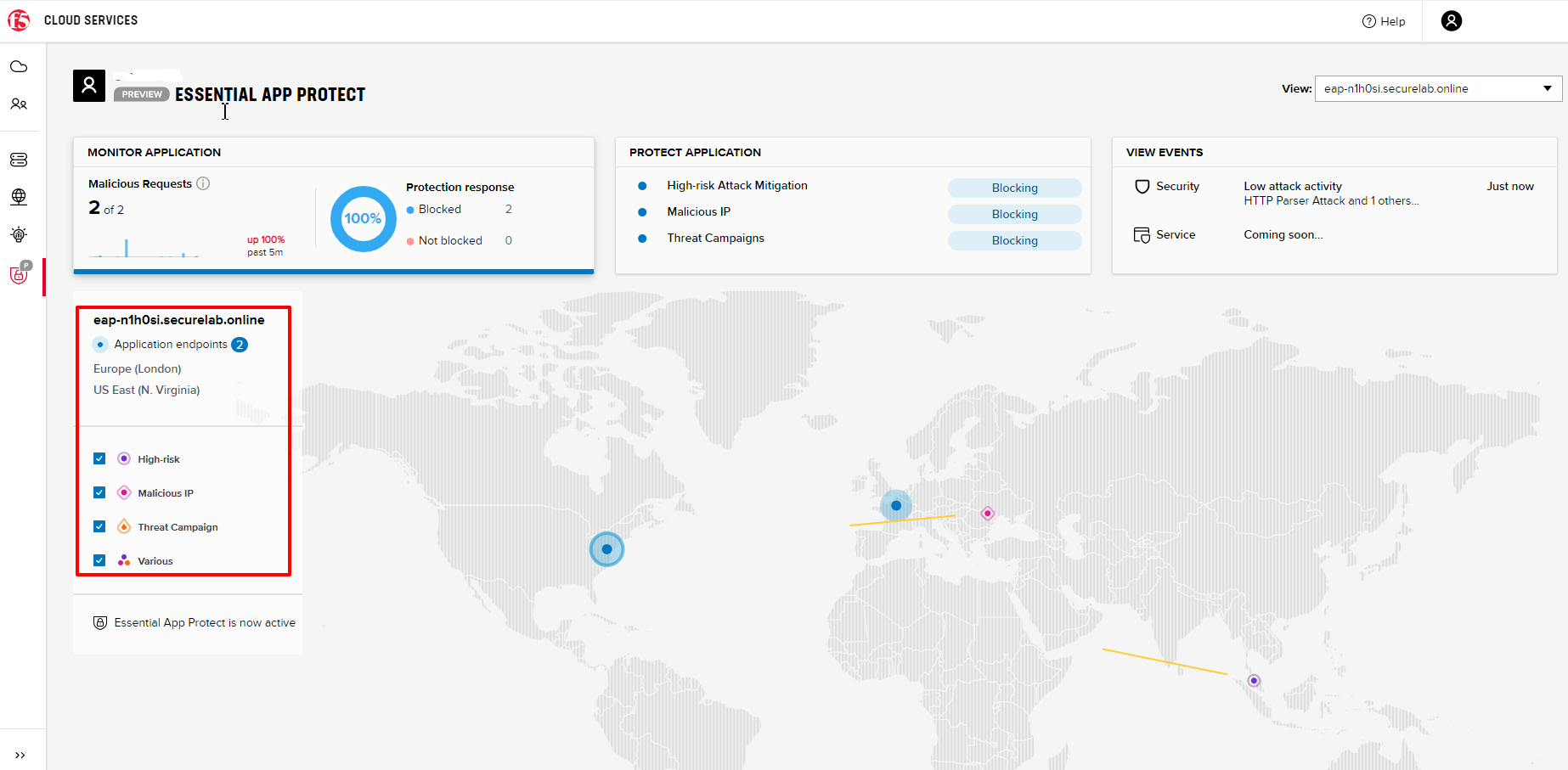Click Blocking status for Threat Campaigns
The height and width of the screenshot is (770, 1568).
(x=1015, y=240)
